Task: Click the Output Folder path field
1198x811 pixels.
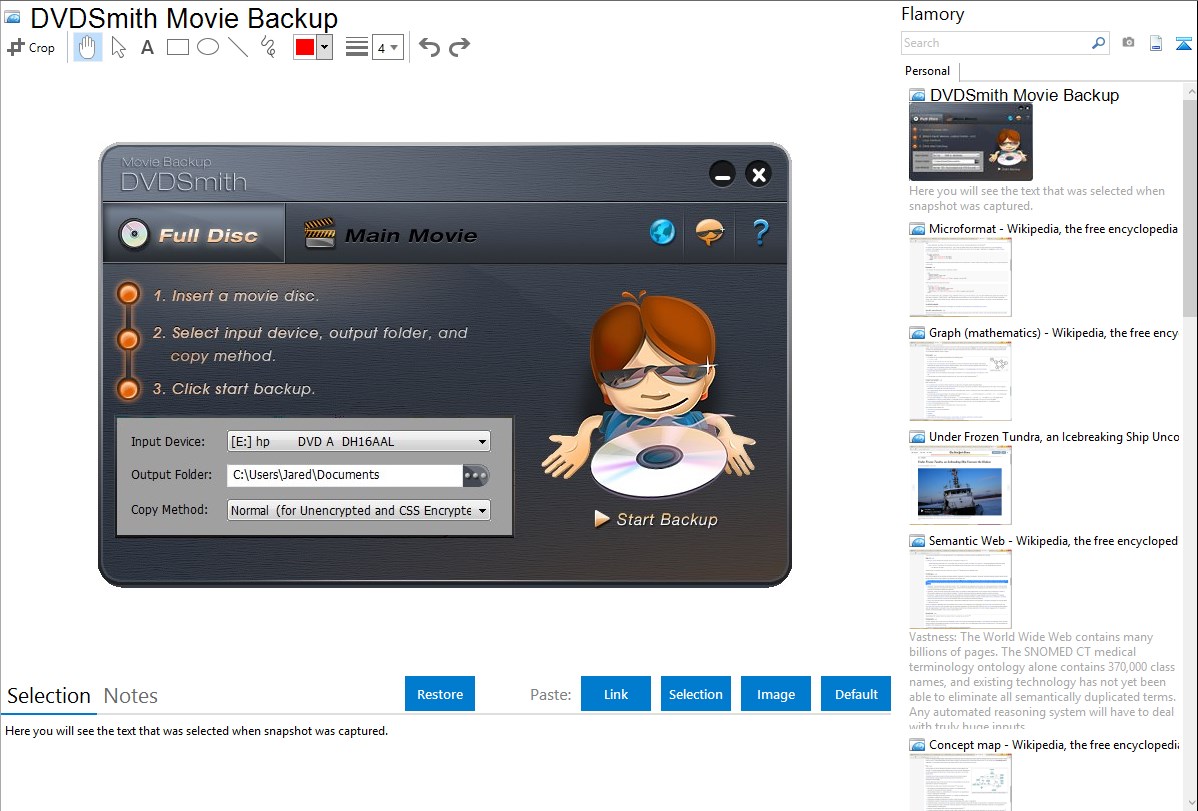Action: 345,475
